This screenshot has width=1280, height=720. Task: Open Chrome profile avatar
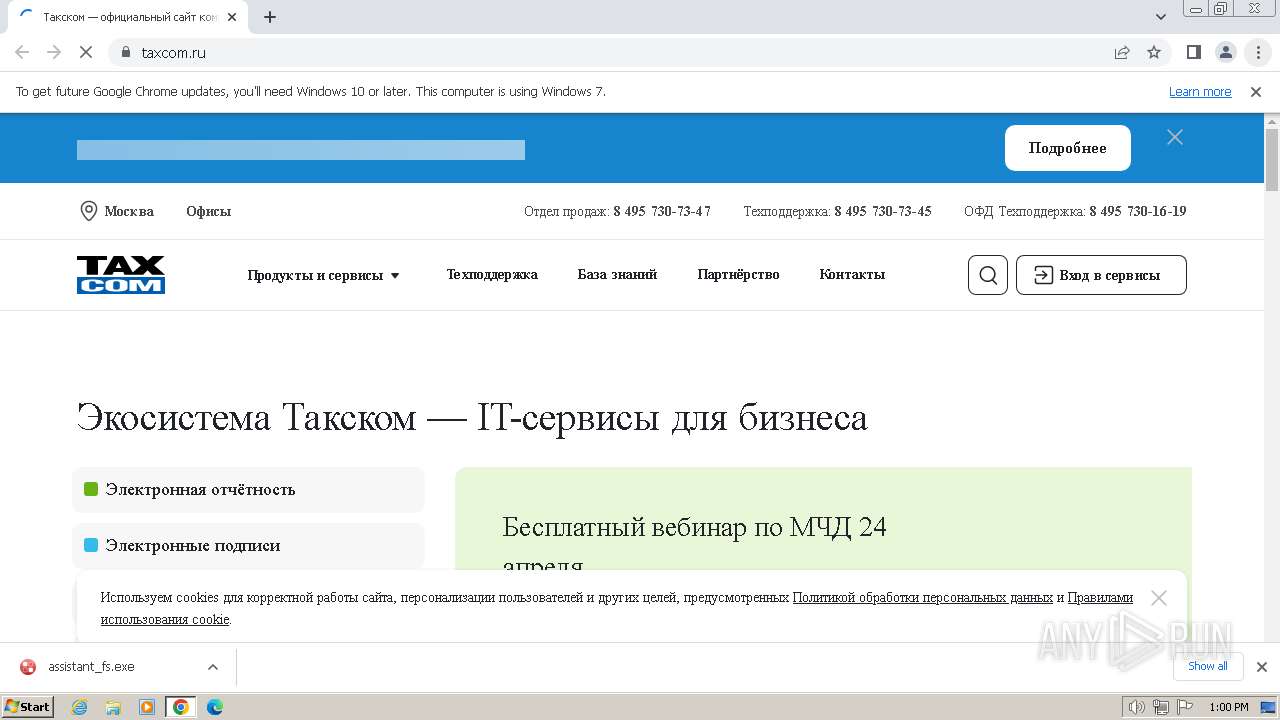(x=1226, y=52)
